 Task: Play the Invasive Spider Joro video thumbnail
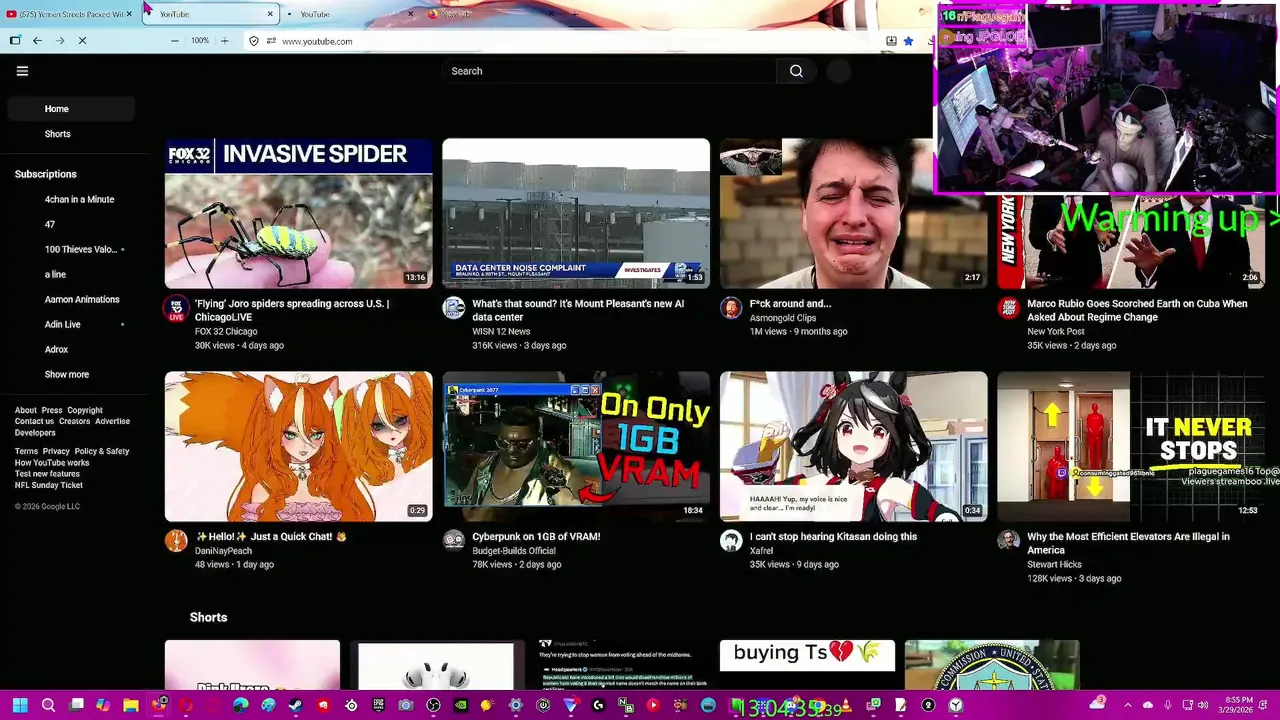299,213
